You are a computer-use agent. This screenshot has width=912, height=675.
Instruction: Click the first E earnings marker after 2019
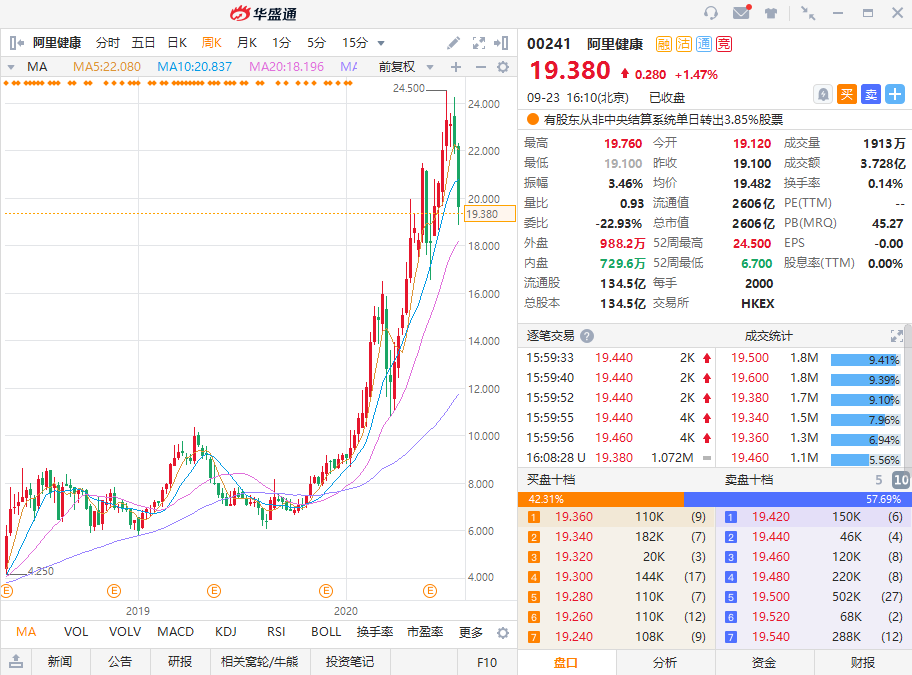point(214,591)
